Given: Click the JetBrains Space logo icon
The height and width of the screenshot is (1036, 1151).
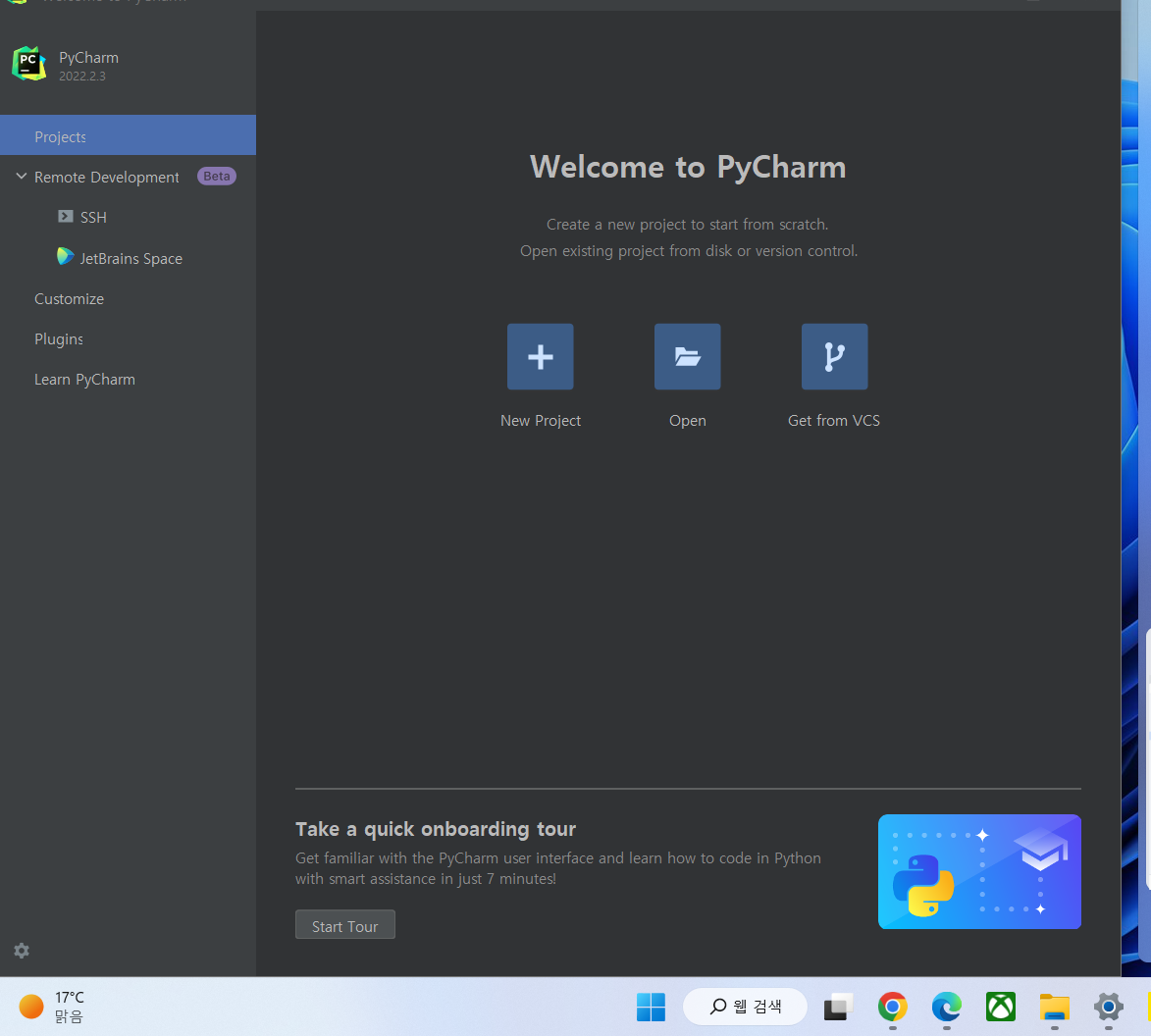Looking at the screenshot, I should [x=66, y=256].
